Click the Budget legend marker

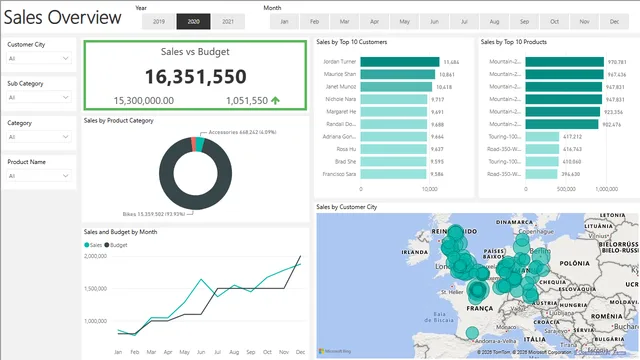(x=107, y=245)
